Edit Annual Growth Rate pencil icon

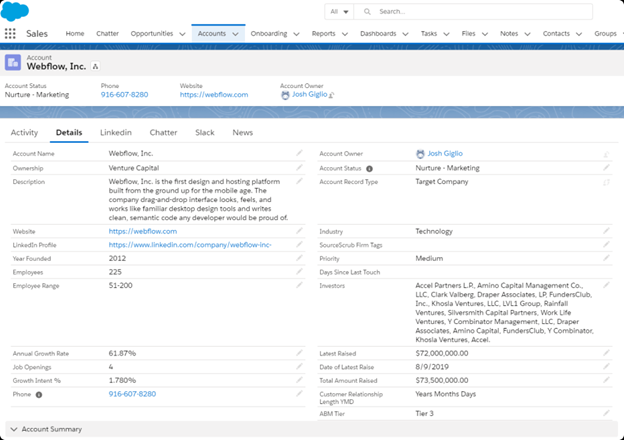(x=299, y=353)
